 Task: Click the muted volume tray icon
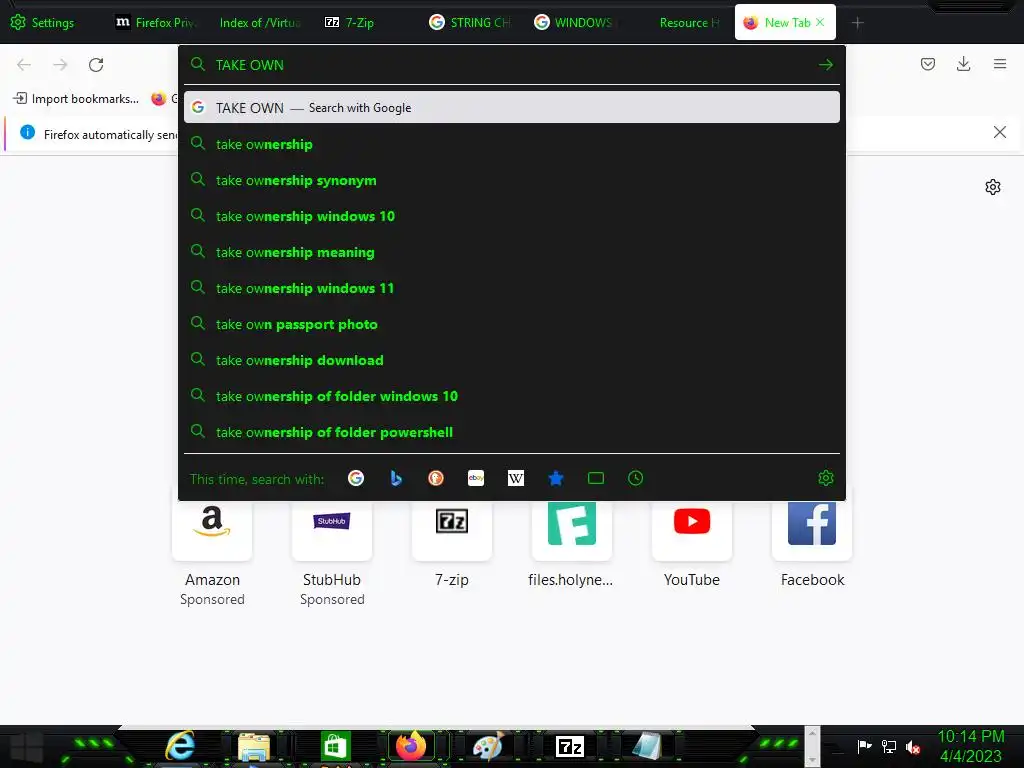(913, 747)
